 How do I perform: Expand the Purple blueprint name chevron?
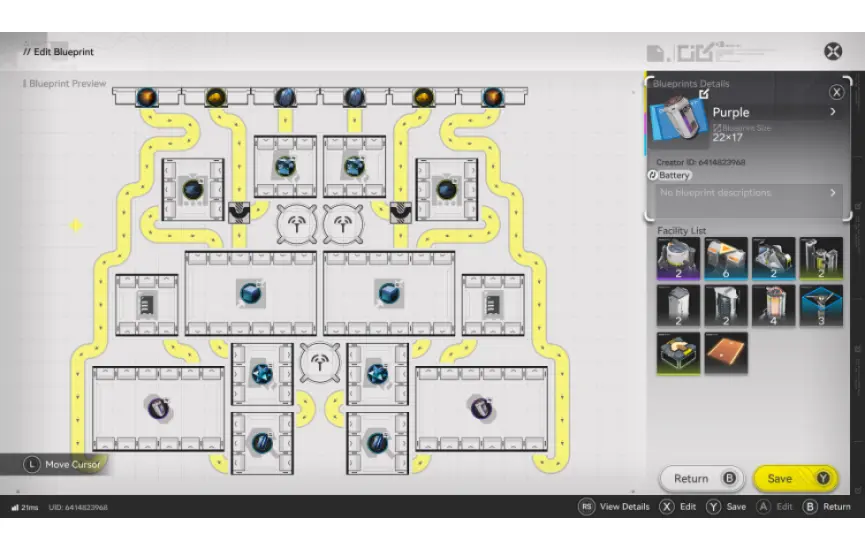pyautogui.click(x=833, y=113)
